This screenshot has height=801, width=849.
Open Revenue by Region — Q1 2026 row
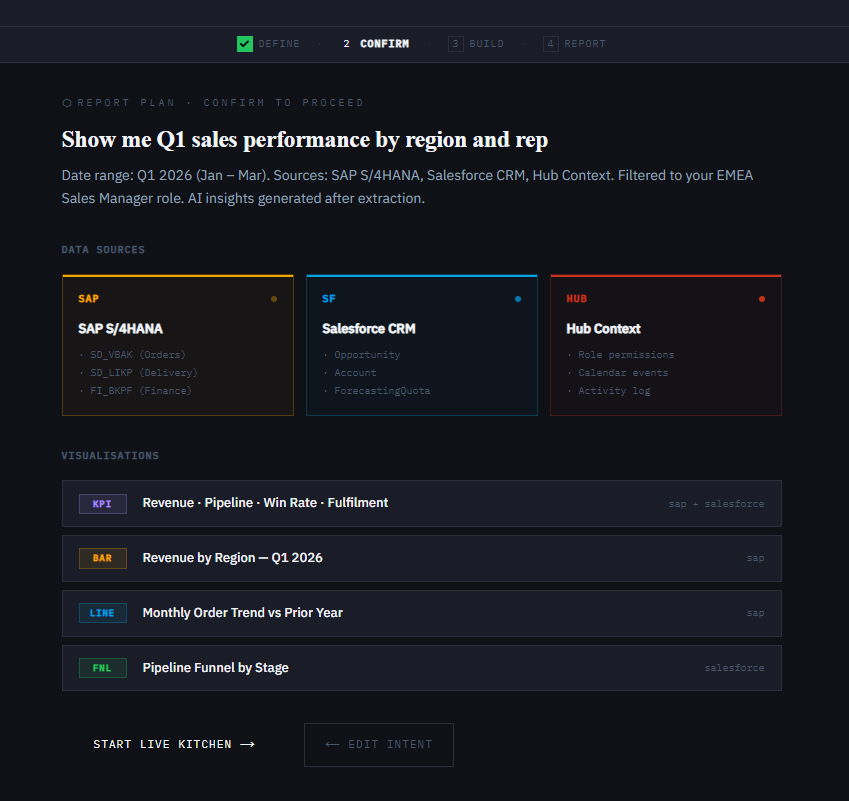point(422,558)
